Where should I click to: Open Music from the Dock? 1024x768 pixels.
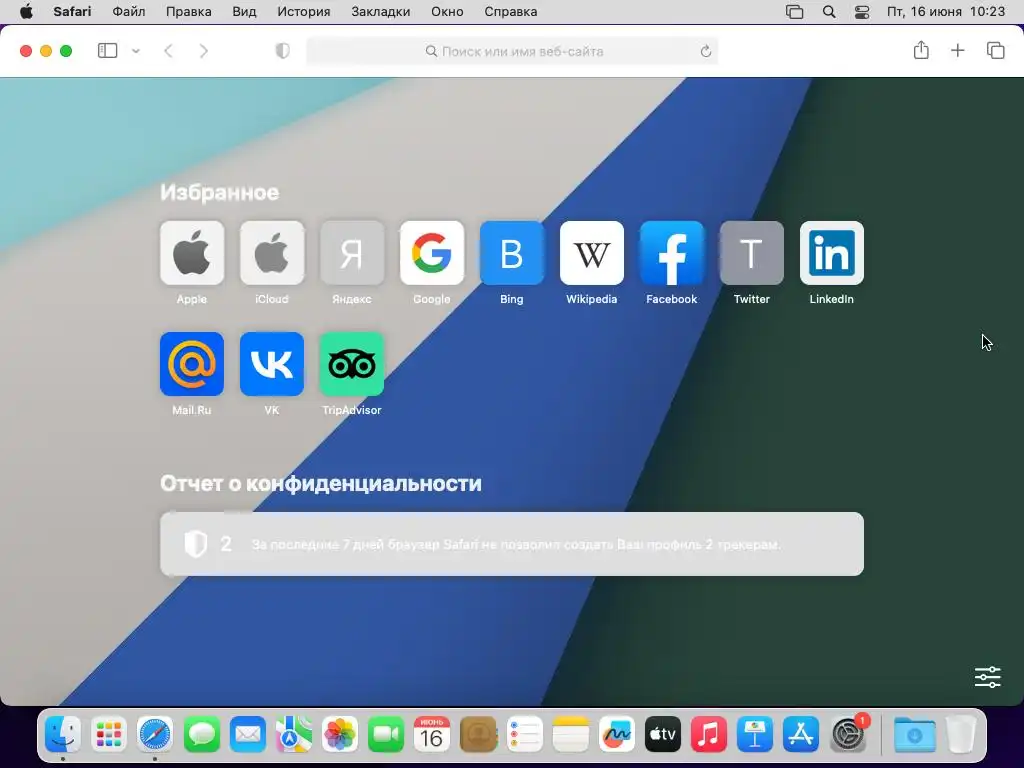pos(709,735)
